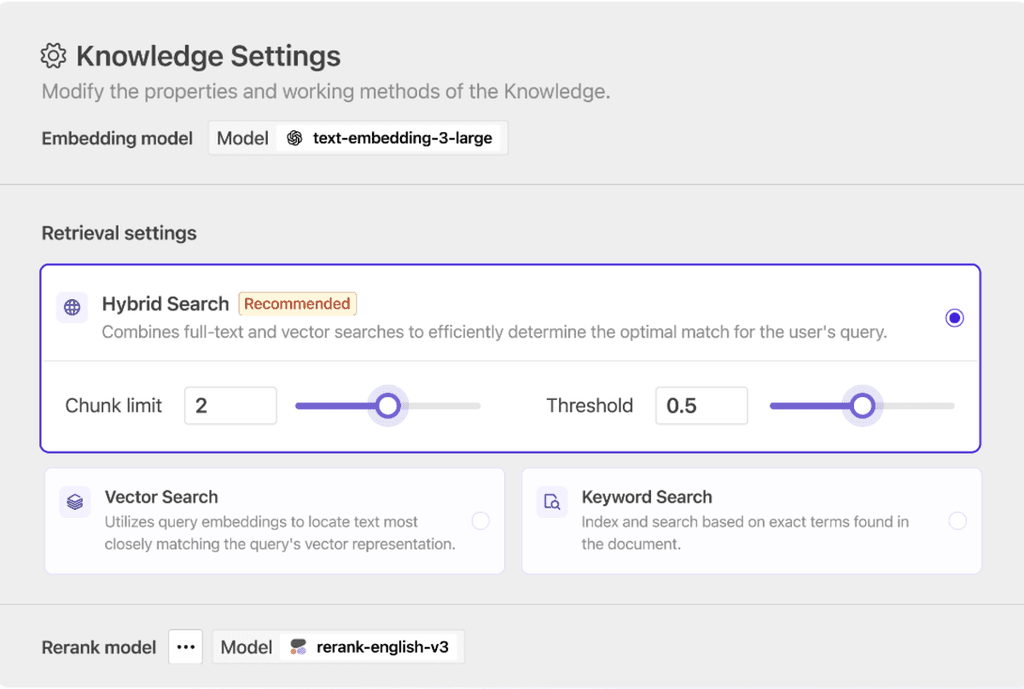
Task: Click the Chunk limit input showing 2
Action: tap(230, 405)
